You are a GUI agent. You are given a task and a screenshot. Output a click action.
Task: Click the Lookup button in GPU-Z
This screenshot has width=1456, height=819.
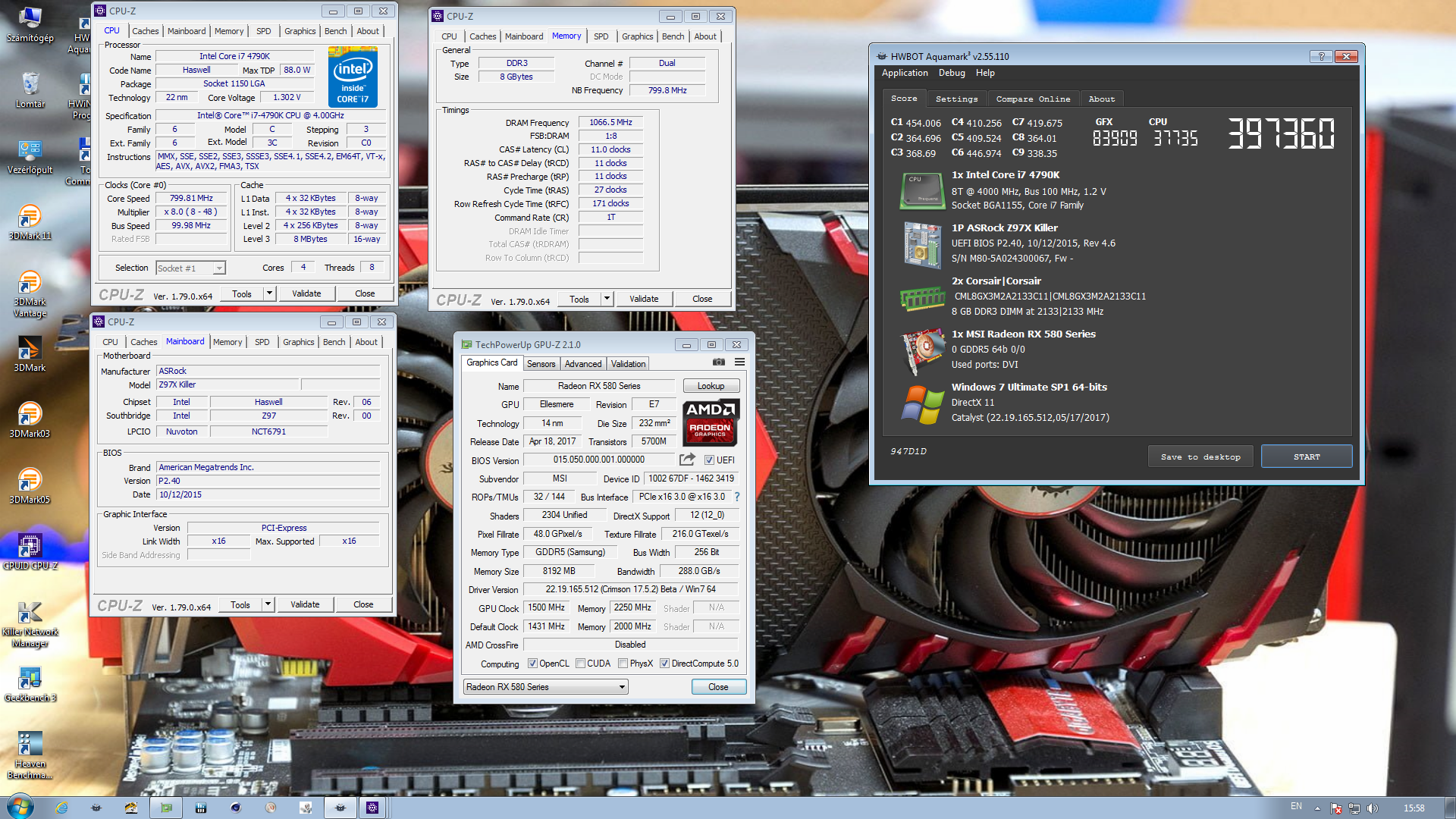click(711, 386)
